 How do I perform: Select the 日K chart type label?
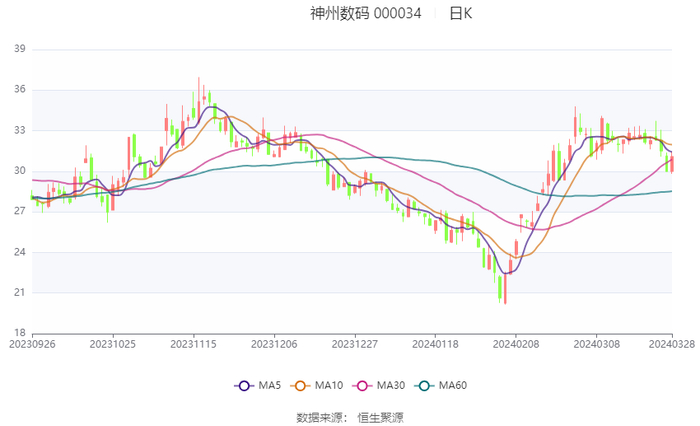pyautogui.click(x=460, y=13)
